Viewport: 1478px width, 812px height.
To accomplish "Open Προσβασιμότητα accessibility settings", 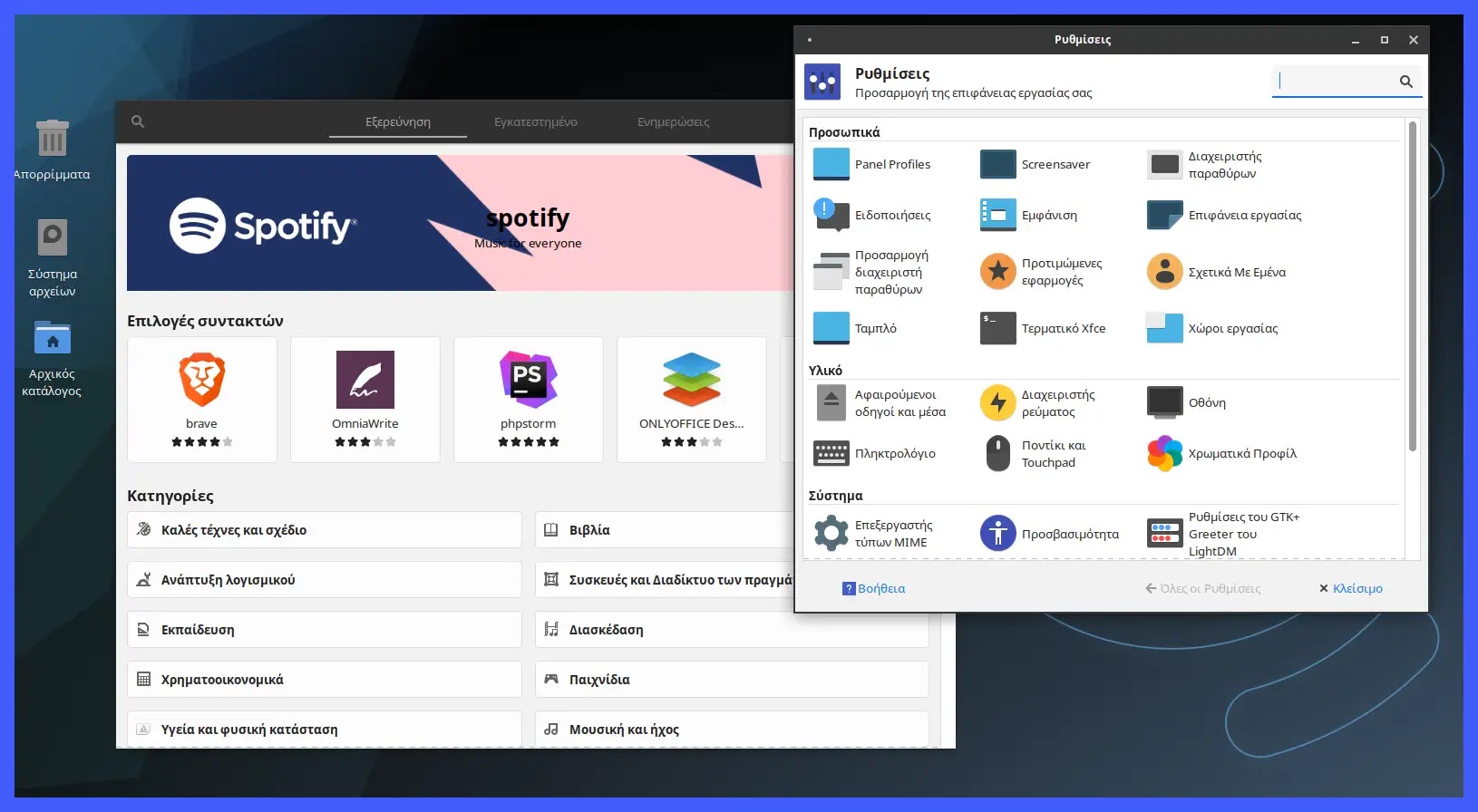I will tap(1049, 533).
